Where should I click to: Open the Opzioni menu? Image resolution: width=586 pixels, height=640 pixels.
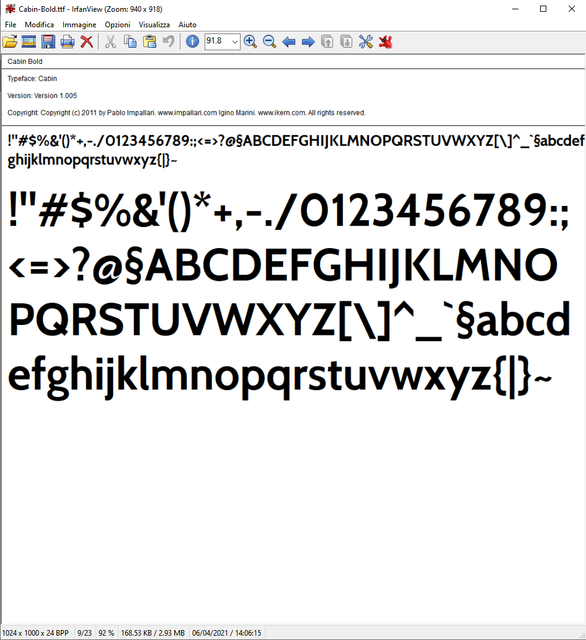(x=117, y=24)
